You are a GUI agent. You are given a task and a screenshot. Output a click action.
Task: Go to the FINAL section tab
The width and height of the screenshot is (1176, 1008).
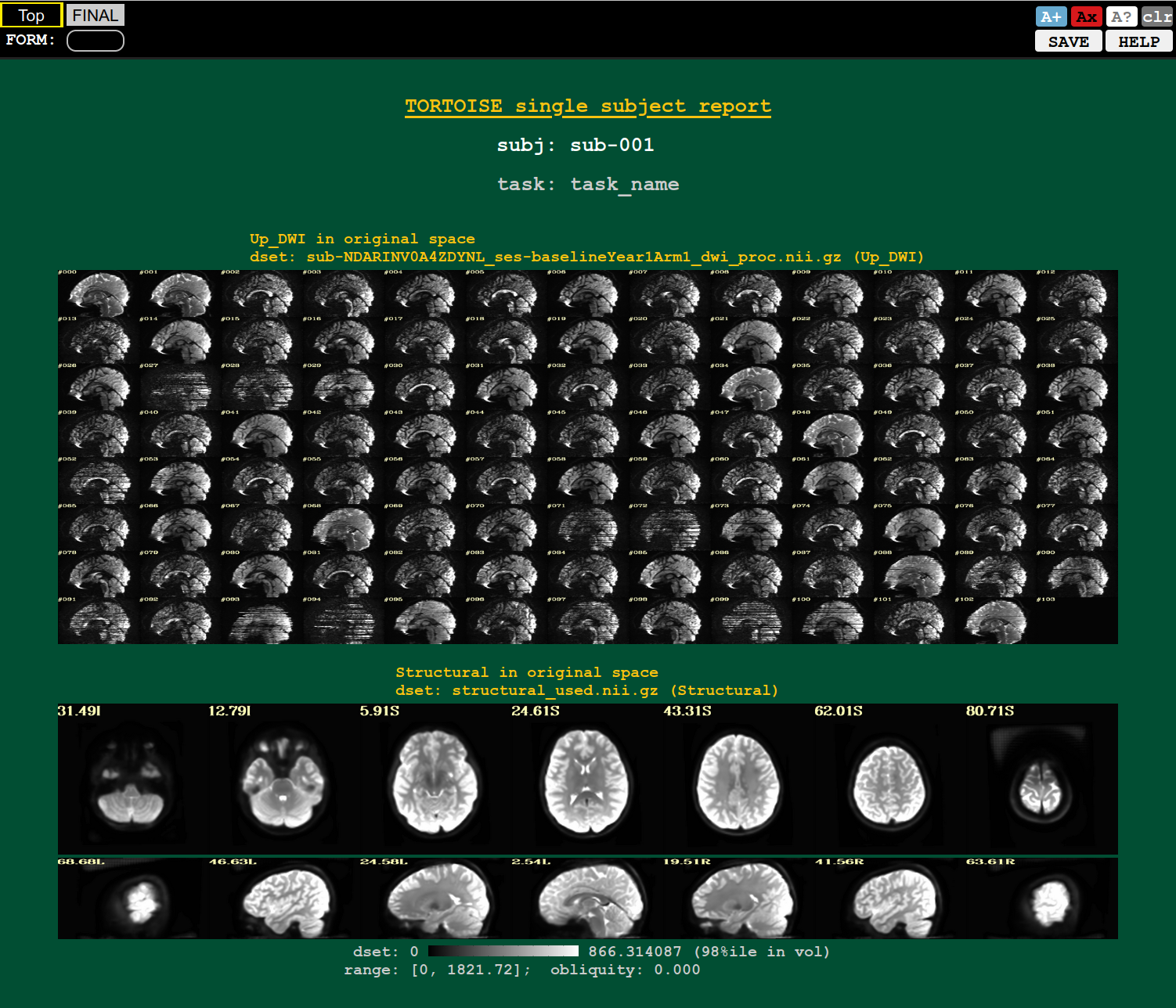(95, 16)
